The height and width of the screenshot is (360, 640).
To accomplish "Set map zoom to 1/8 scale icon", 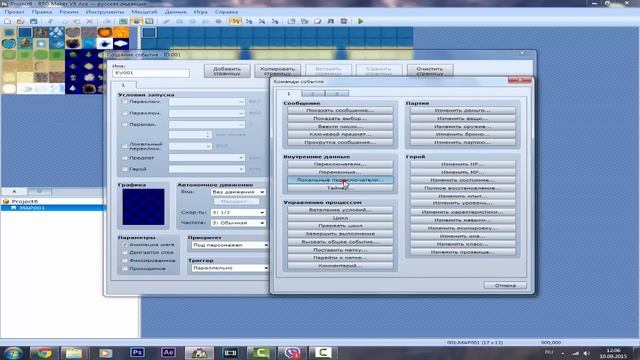I will [275, 21].
